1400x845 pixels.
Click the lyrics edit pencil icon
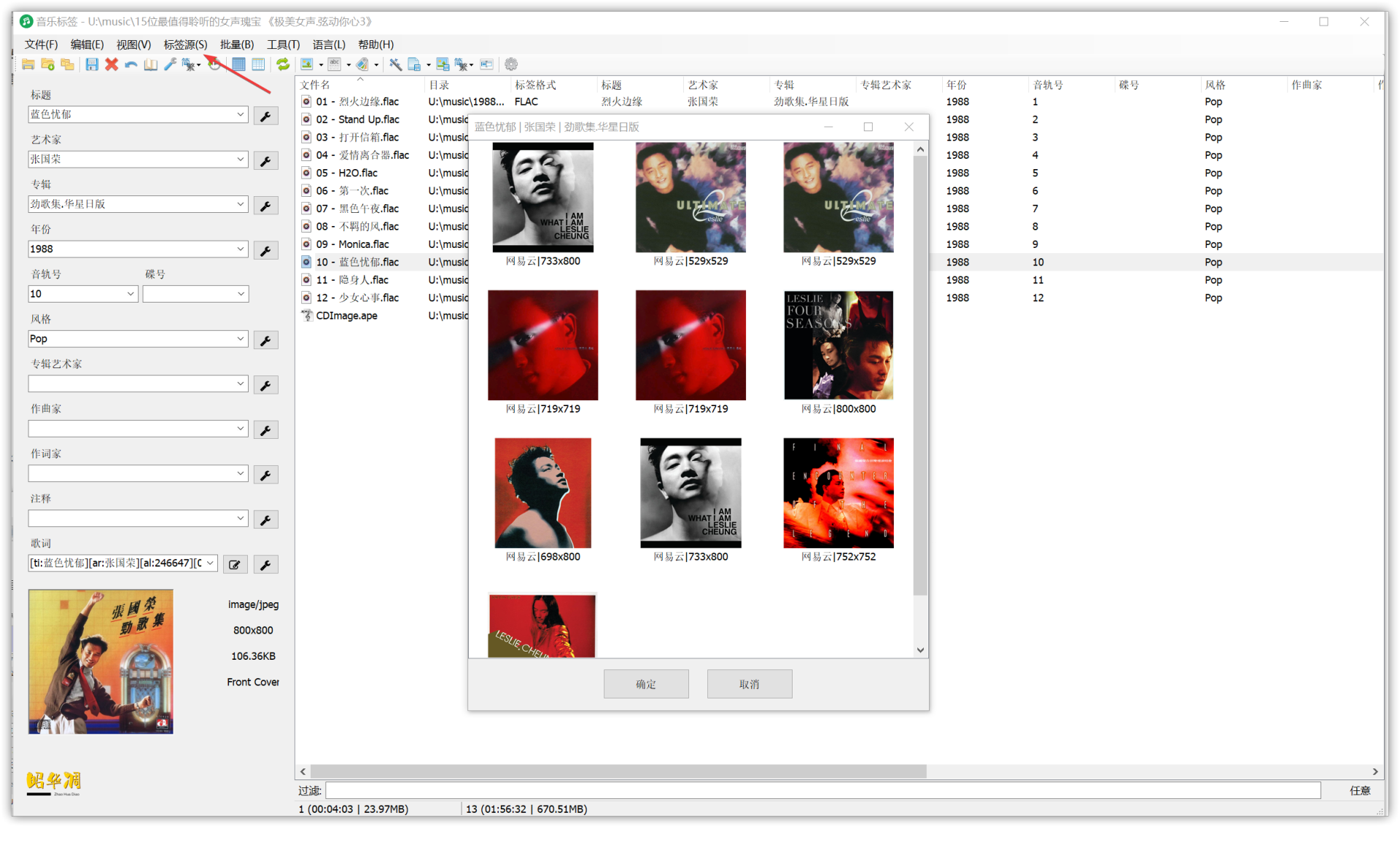[x=235, y=564]
